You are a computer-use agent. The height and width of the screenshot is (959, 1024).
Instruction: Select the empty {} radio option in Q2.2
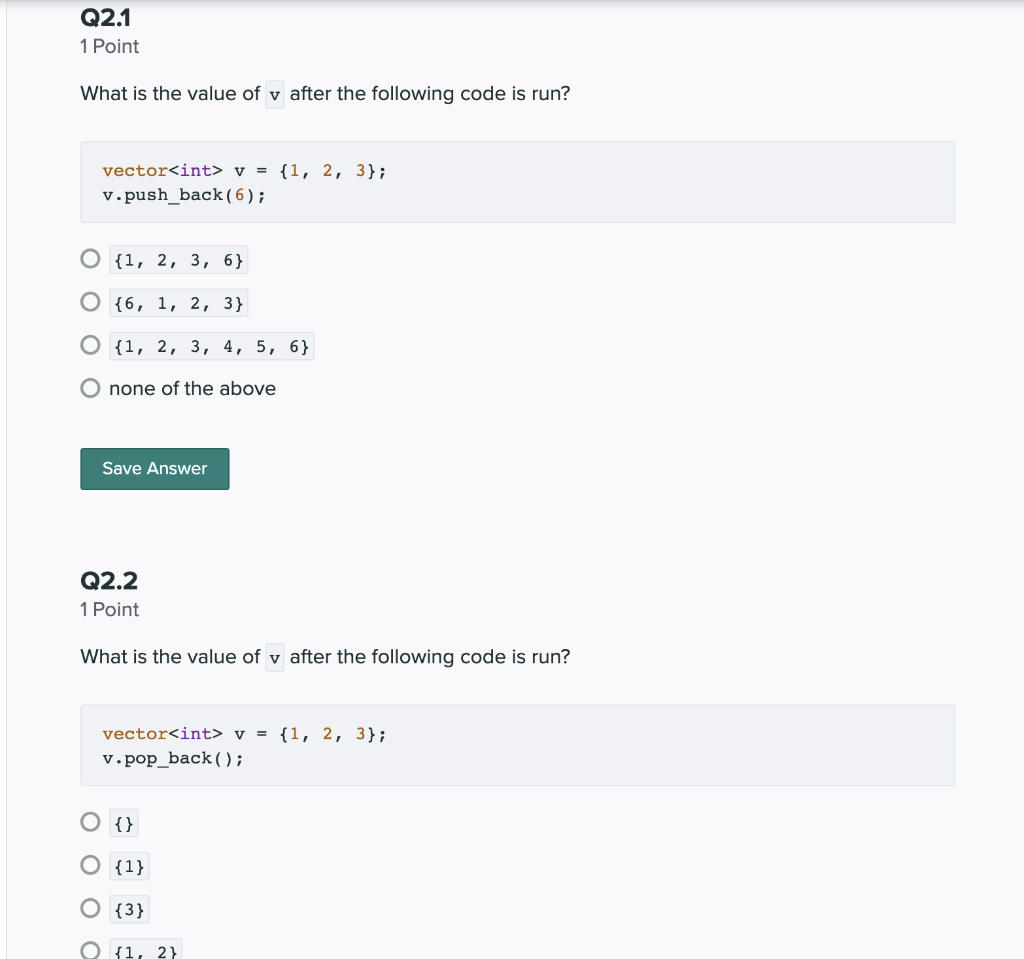pyautogui.click(x=90, y=822)
